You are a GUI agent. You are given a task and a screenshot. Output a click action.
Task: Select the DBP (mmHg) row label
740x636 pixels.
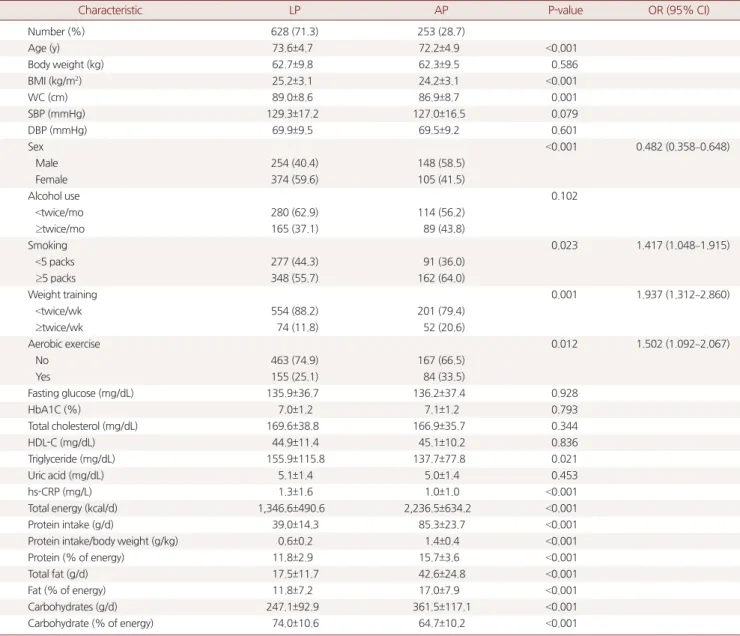(57, 130)
